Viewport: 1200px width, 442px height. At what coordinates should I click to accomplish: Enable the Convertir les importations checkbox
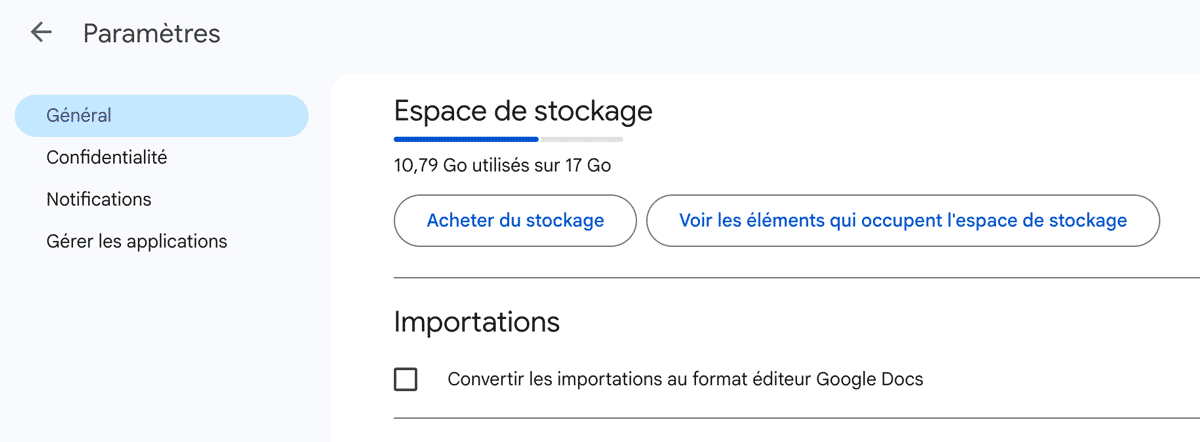point(406,380)
